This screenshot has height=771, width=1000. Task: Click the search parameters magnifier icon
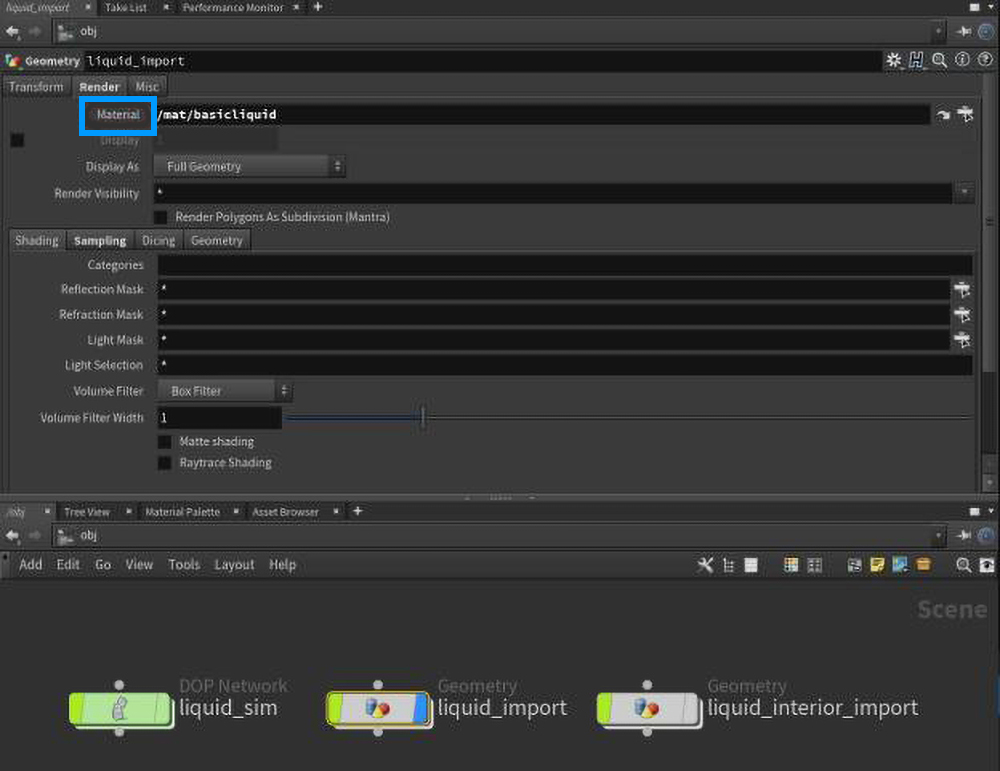[940, 61]
